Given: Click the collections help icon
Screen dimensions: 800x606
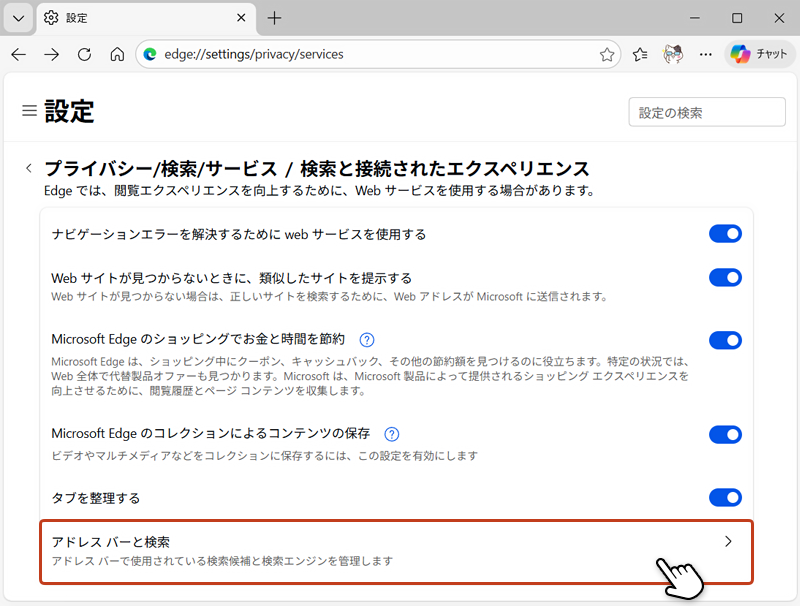Looking at the screenshot, I should (x=391, y=434).
